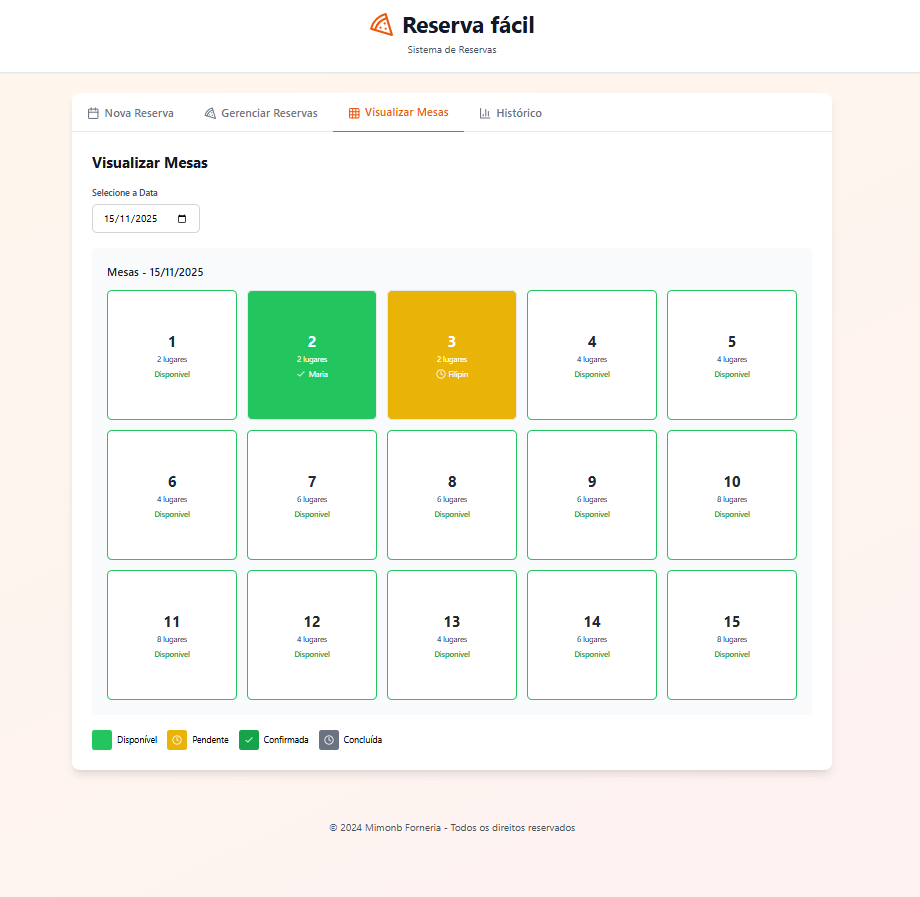The width and height of the screenshot is (920, 897).
Task: Switch to the Nova Reserva tab
Action: pos(131,113)
